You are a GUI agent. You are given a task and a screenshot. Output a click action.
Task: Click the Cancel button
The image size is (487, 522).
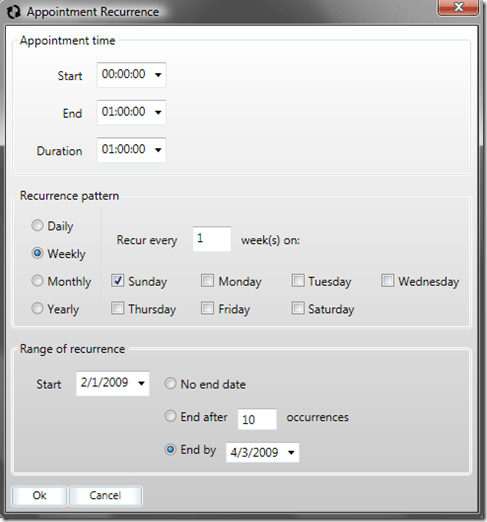(x=105, y=496)
